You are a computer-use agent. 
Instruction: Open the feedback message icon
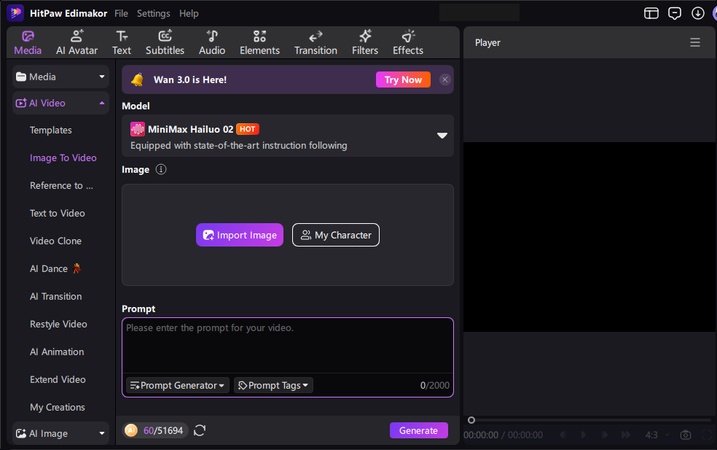pyautogui.click(x=674, y=13)
